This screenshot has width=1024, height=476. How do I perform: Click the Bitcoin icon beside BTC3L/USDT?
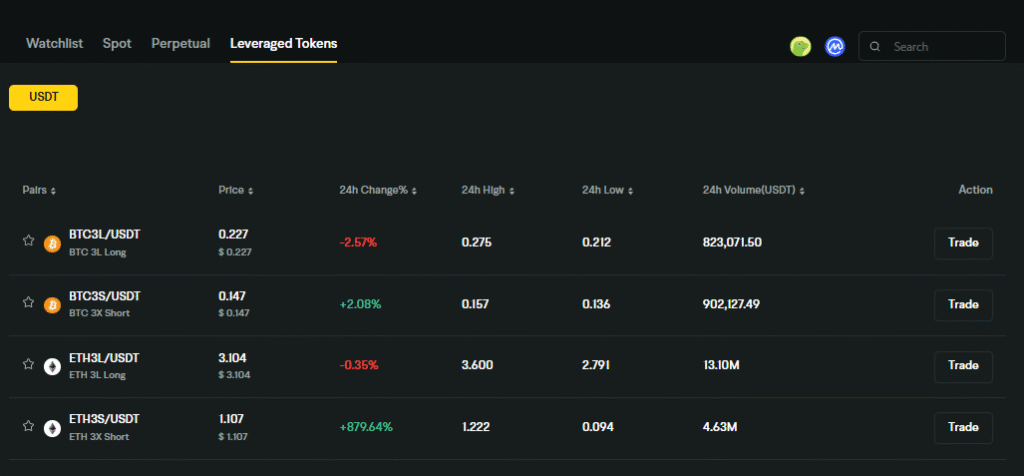(52, 244)
